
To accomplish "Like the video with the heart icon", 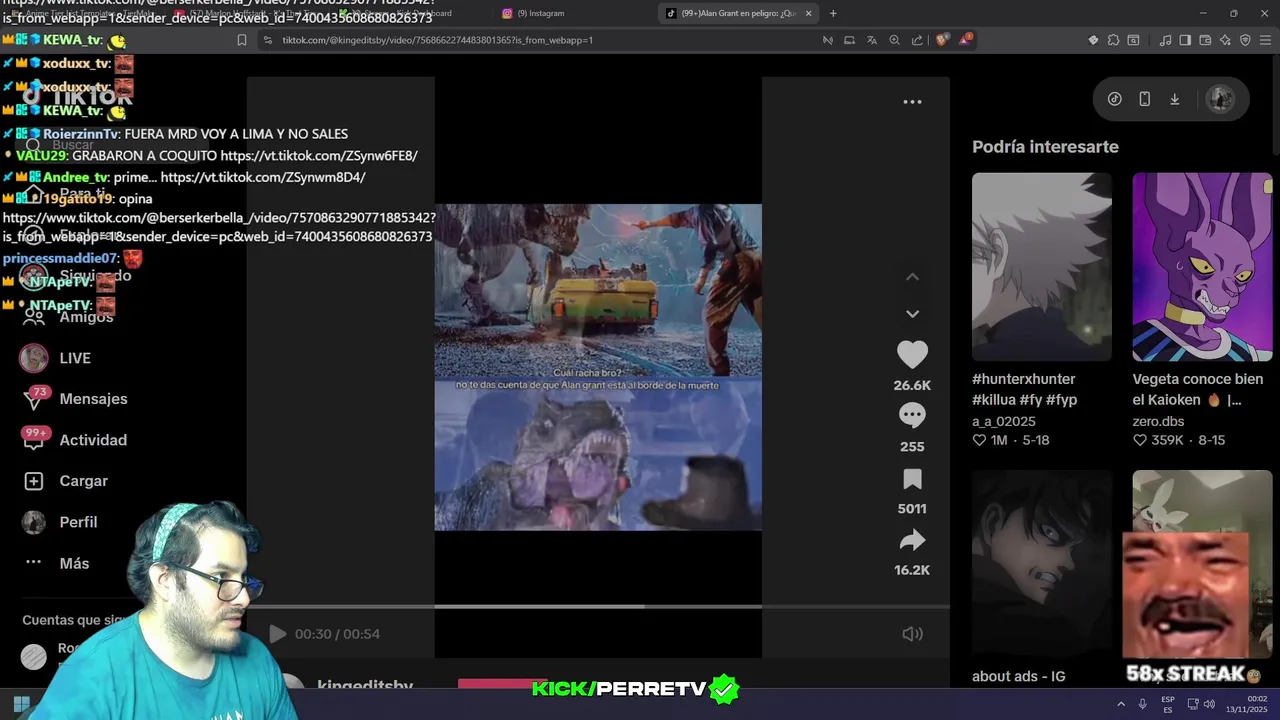I will tap(912, 355).
